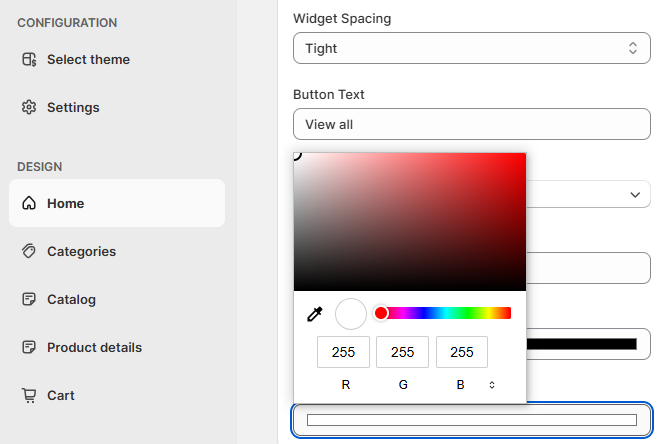Click the B channel label
Screen dimensions: 661x444
point(460,385)
